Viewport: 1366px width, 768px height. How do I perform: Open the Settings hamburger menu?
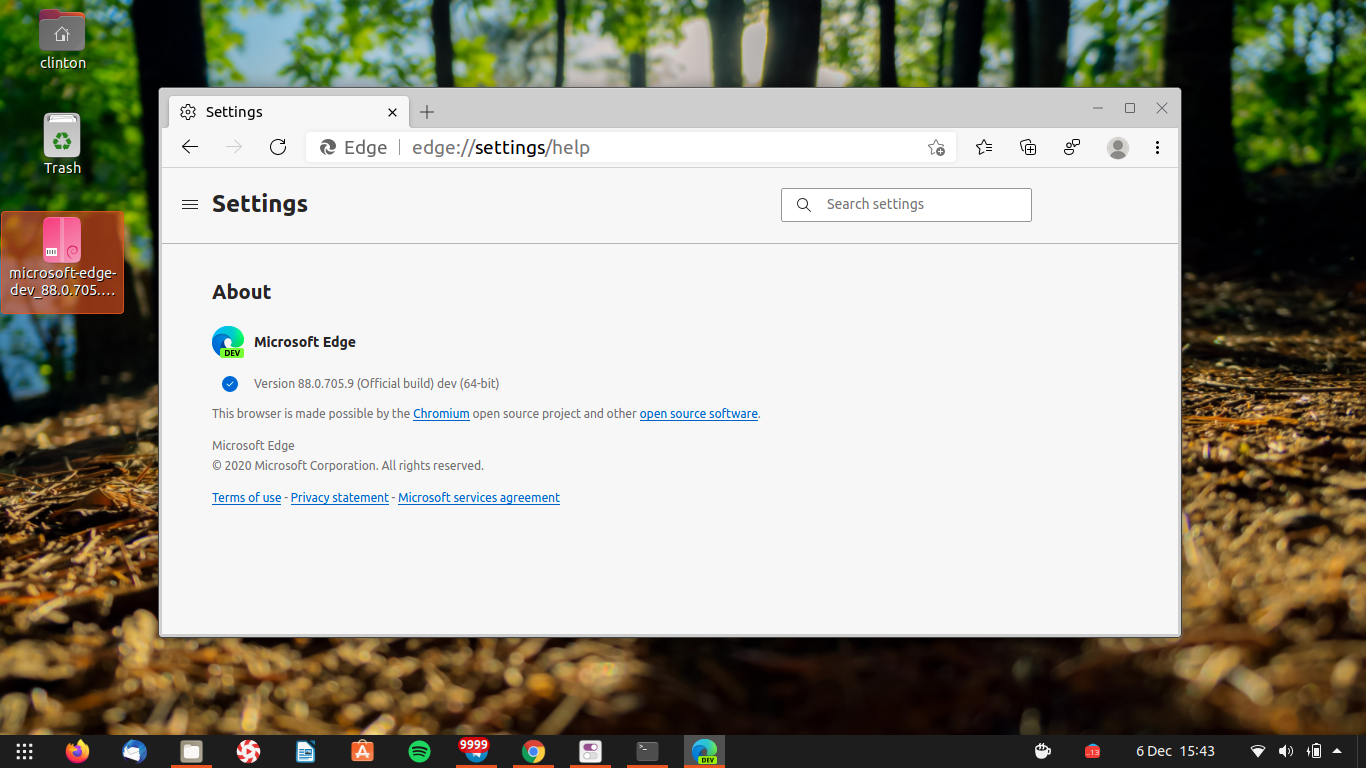click(x=190, y=204)
